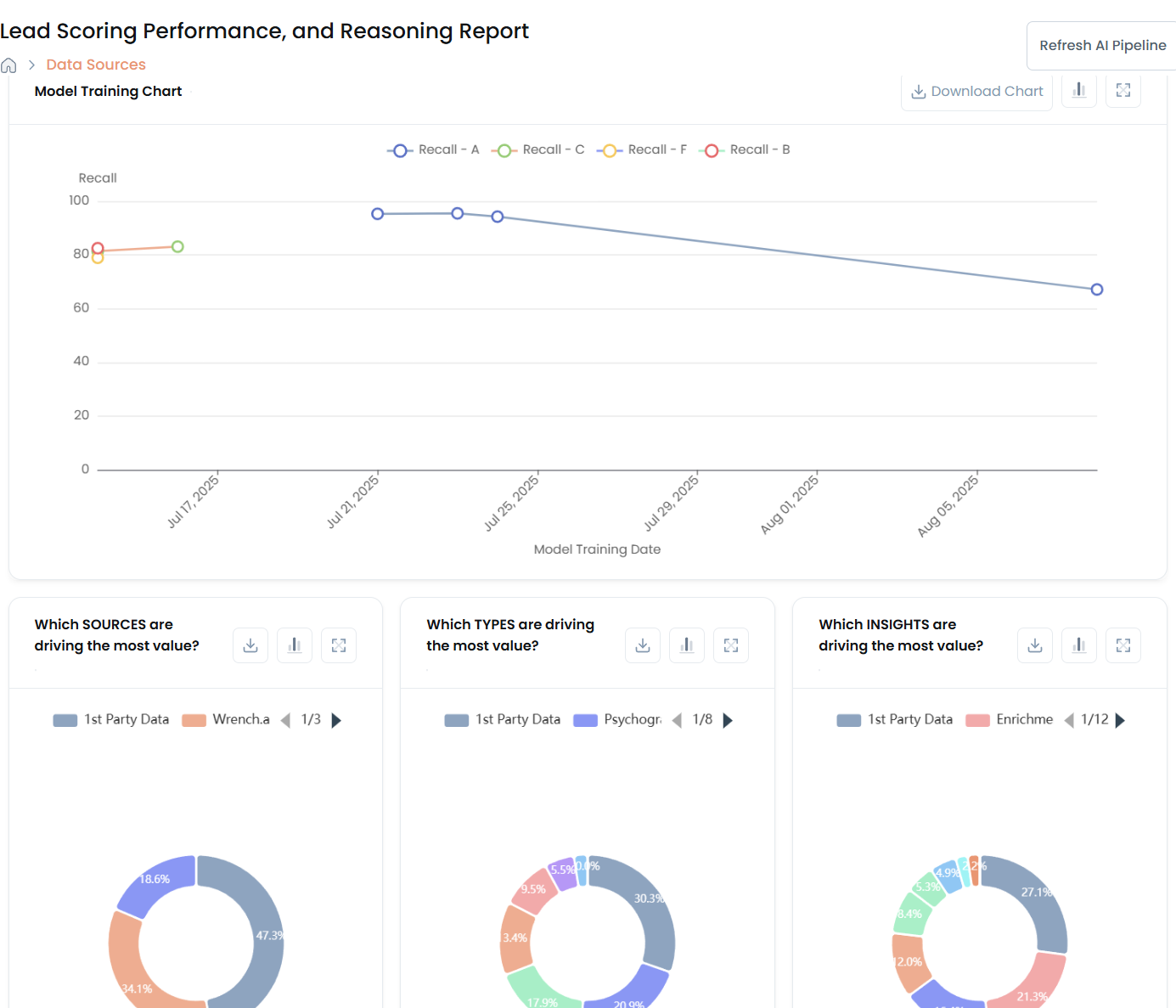Click the Aug 05 Recall data point
The height and width of the screenshot is (1008, 1176).
point(1097,290)
